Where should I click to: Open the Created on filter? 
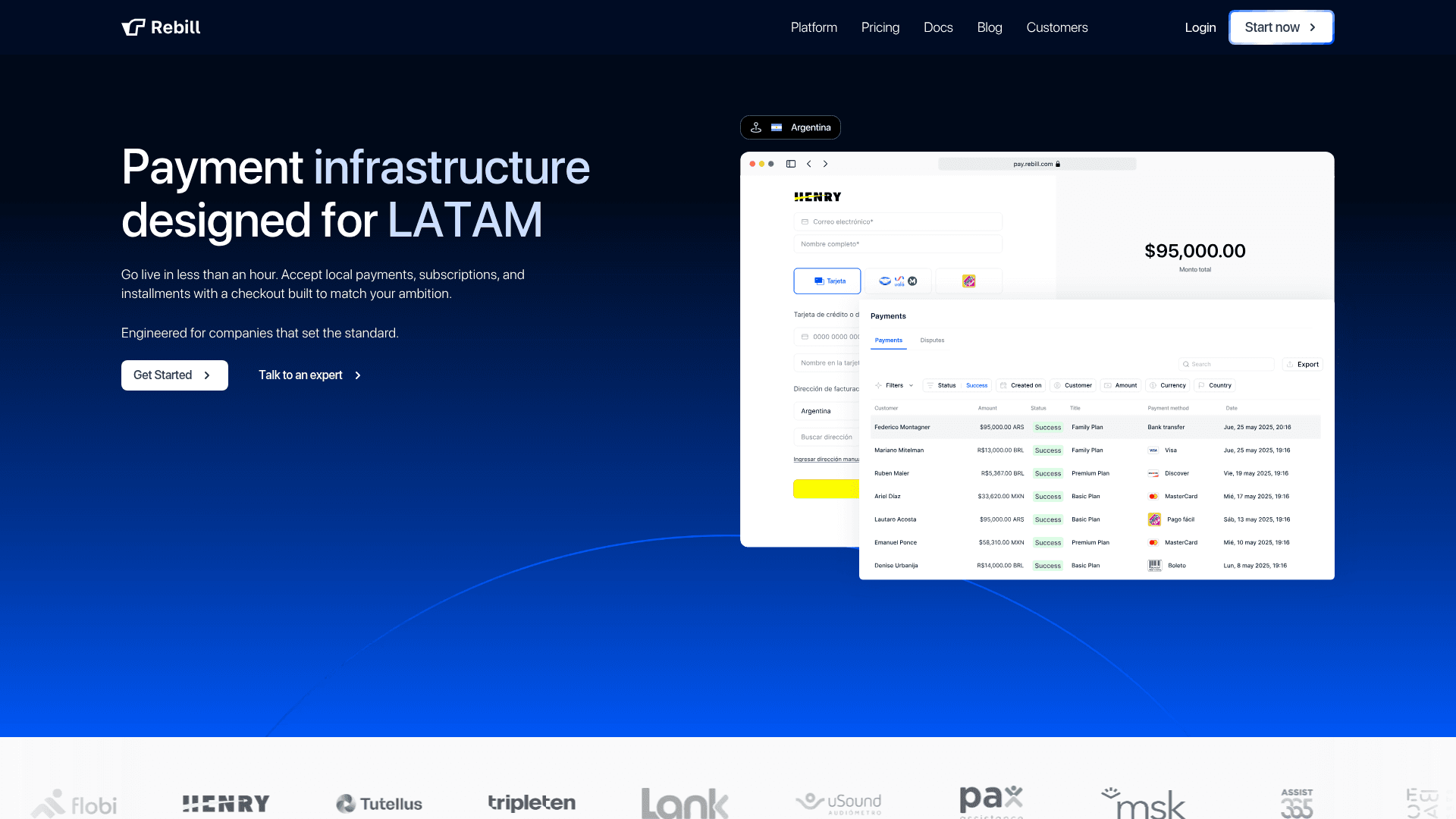pos(1021,385)
